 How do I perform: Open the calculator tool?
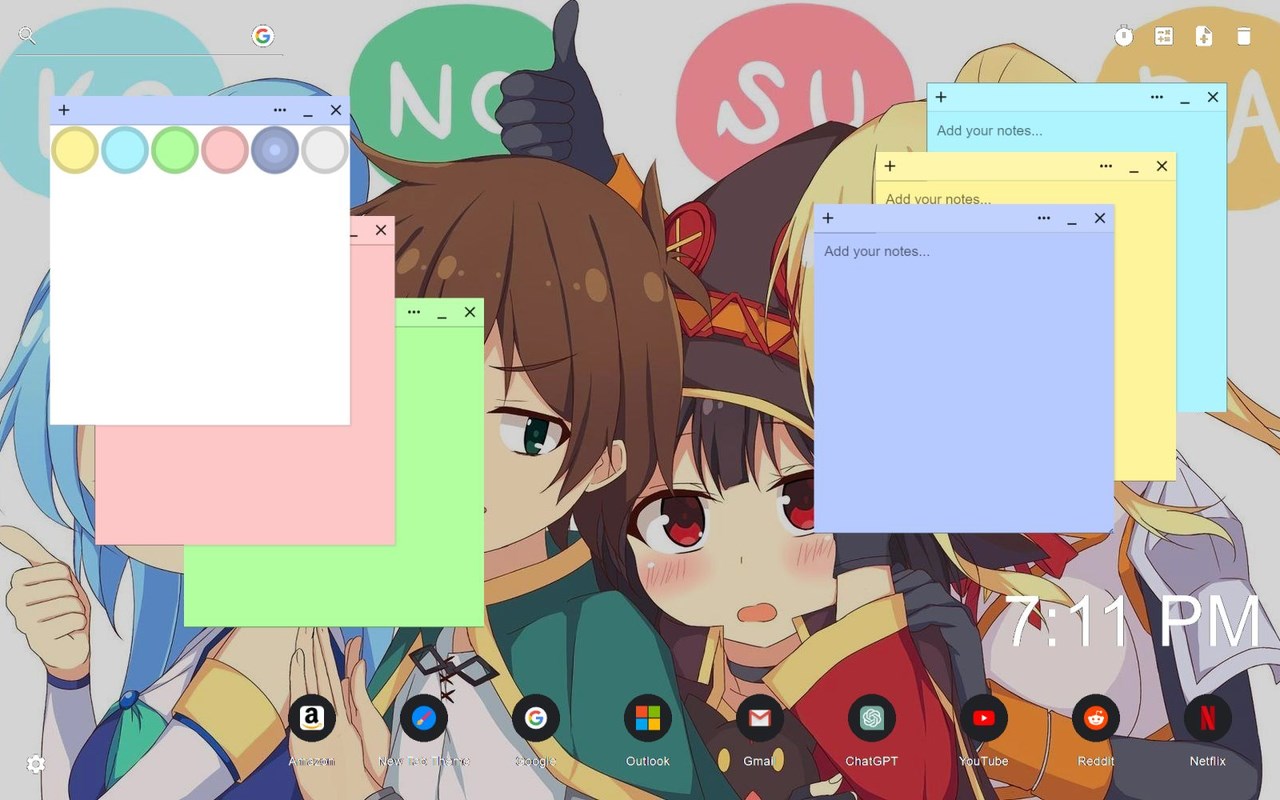1164,36
